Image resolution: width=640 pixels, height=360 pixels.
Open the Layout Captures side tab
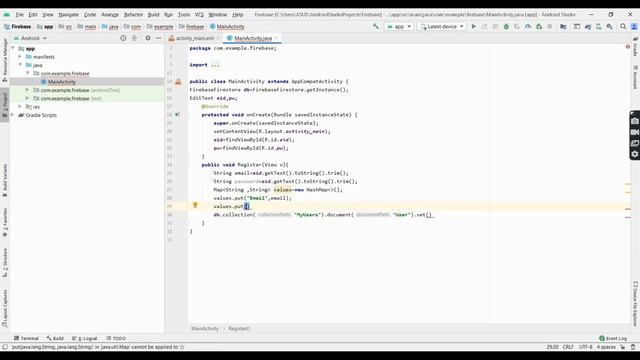pos(5,309)
